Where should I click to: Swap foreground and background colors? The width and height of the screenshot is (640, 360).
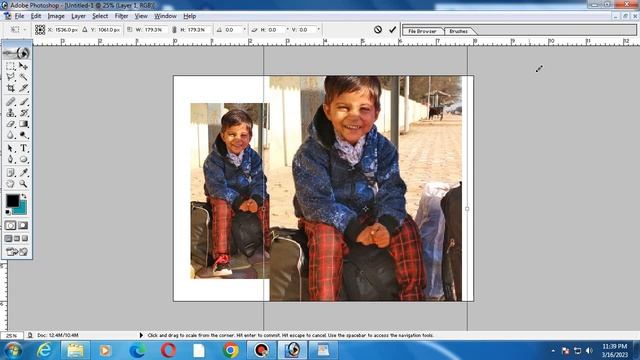click(x=24, y=196)
